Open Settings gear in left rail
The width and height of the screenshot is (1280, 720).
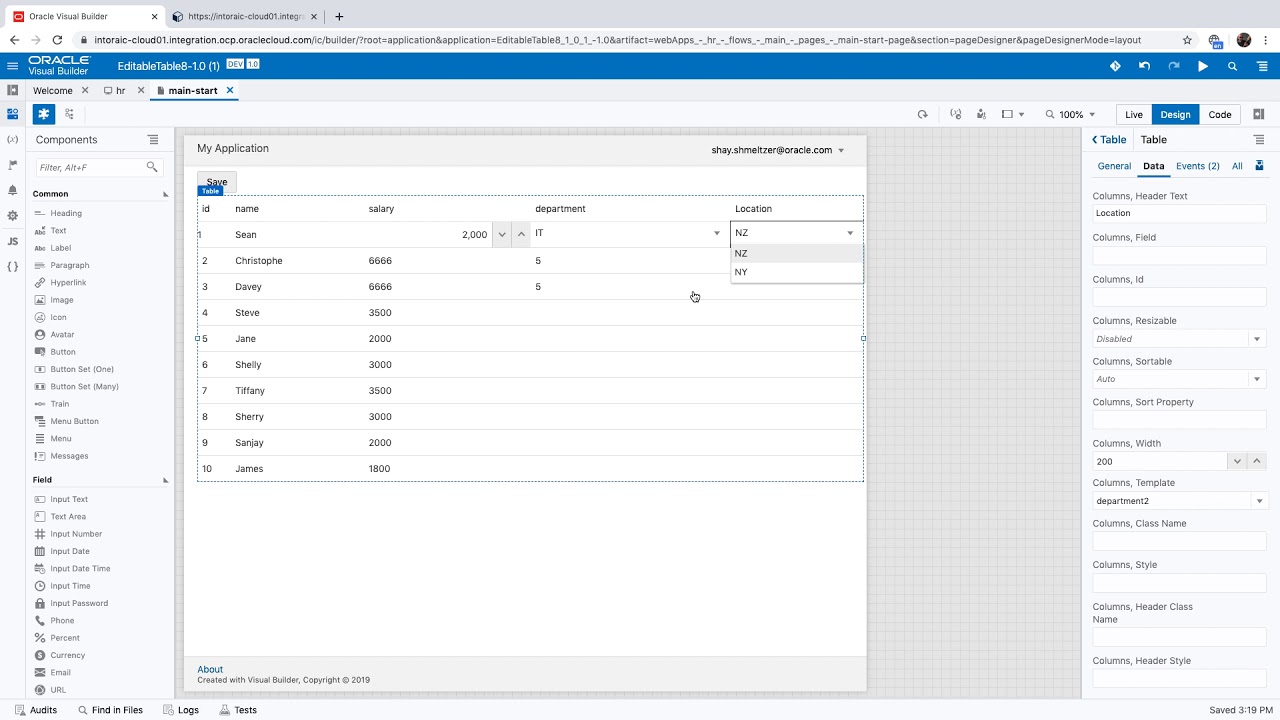point(13,215)
